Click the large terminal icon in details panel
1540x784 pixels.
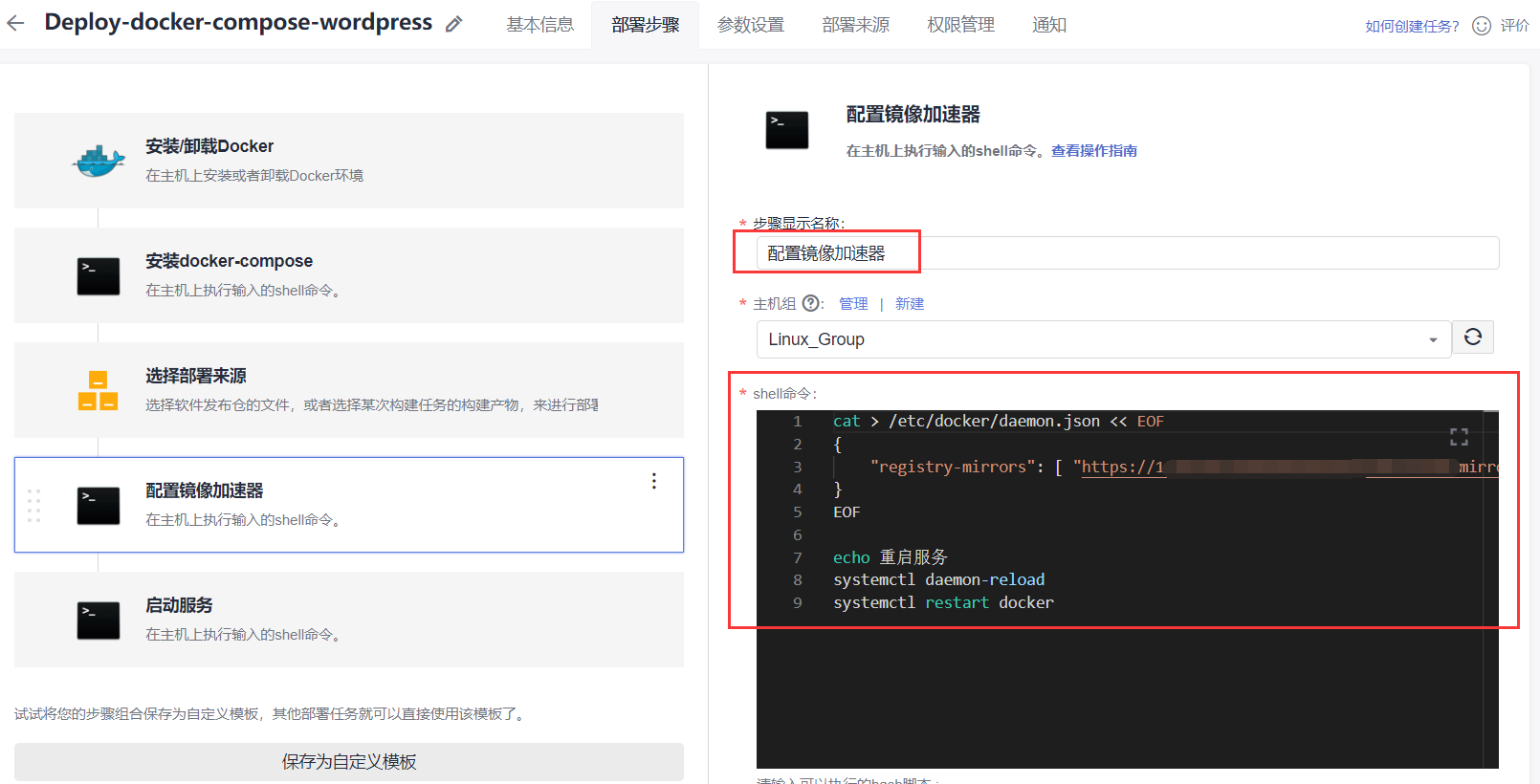(x=787, y=130)
